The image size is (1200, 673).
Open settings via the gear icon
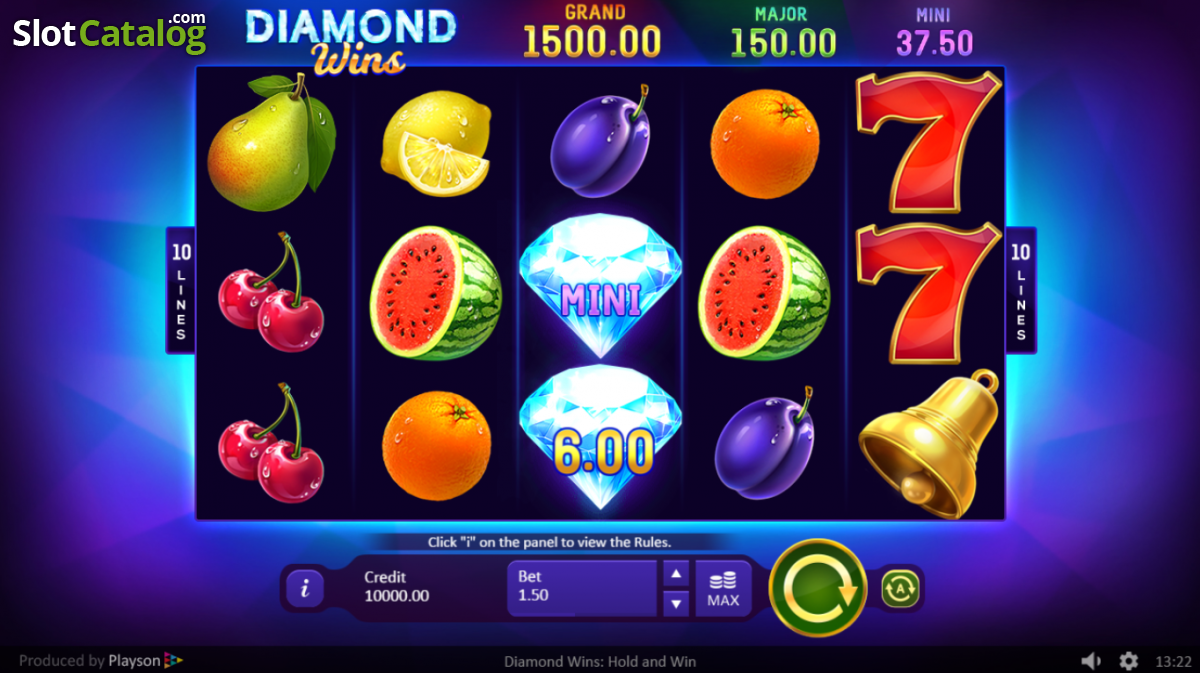click(1129, 661)
